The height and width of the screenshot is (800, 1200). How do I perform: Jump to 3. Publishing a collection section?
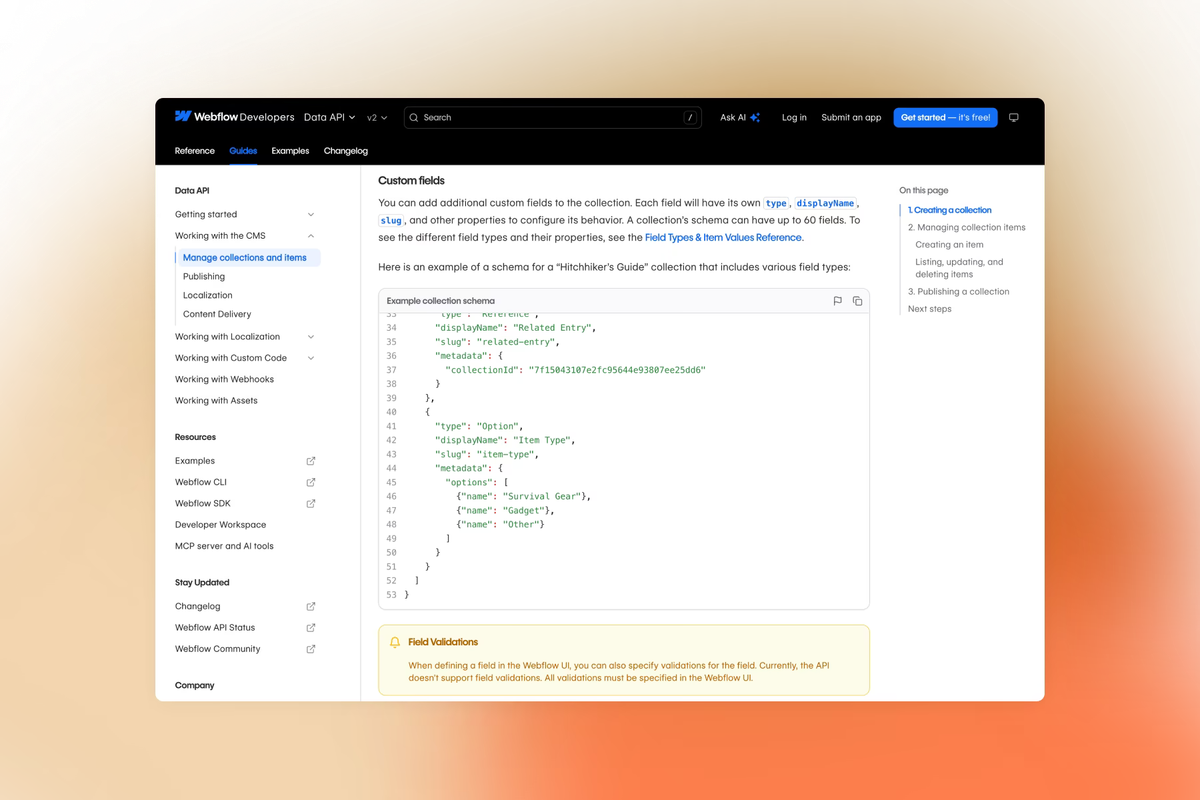959,291
